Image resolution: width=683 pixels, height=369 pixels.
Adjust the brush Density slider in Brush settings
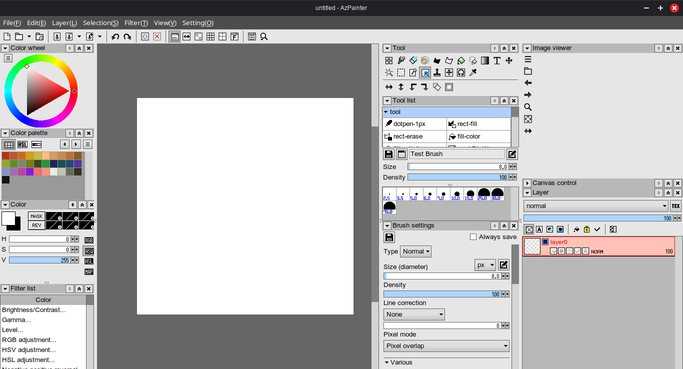click(x=442, y=294)
